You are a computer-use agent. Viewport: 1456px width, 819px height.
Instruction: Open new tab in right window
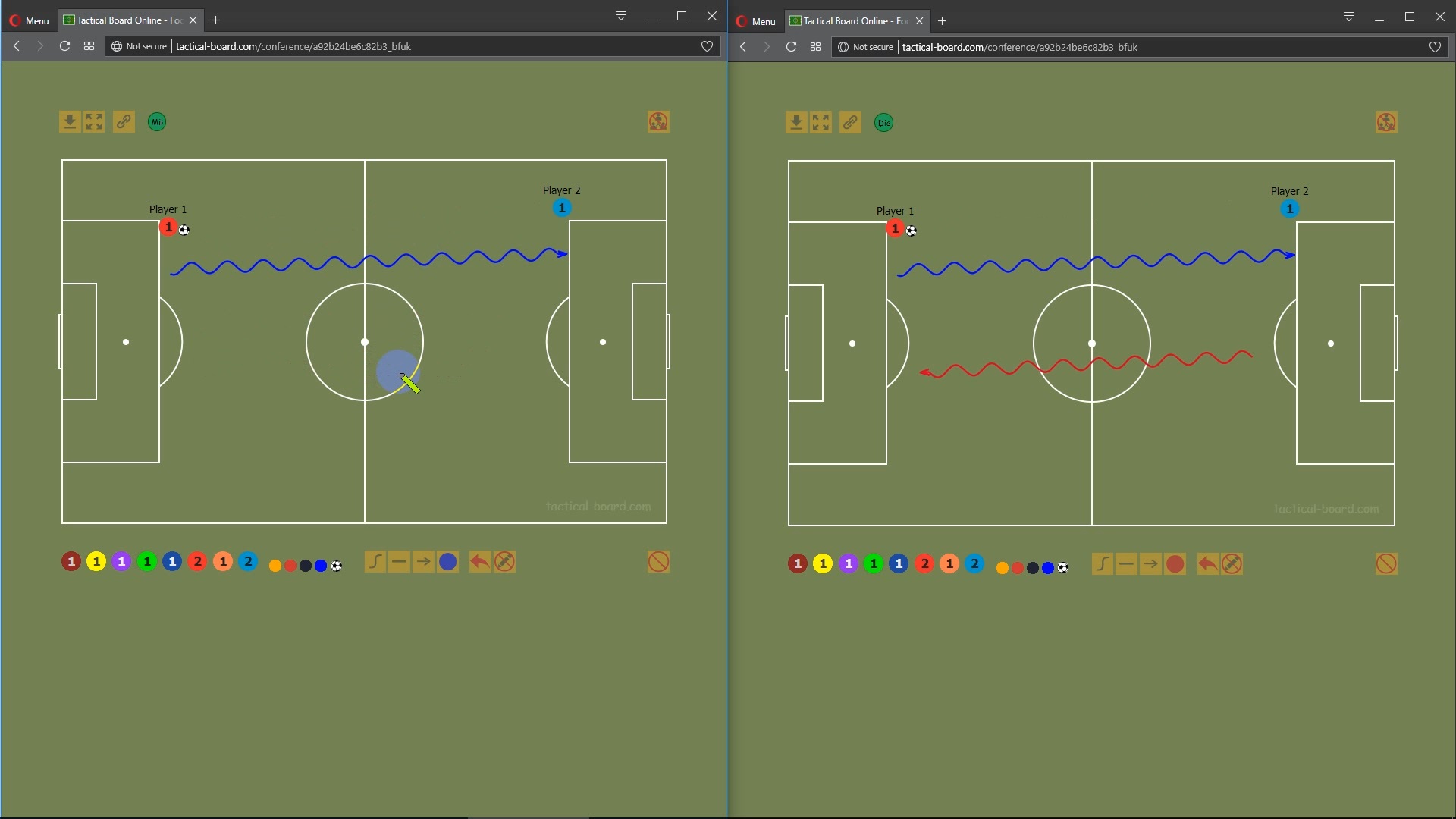pyautogui.click(x=942, y=21)
